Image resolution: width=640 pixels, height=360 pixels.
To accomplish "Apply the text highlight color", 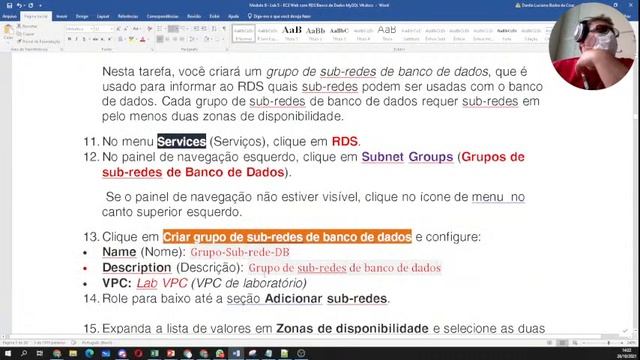I will point(131,39).
